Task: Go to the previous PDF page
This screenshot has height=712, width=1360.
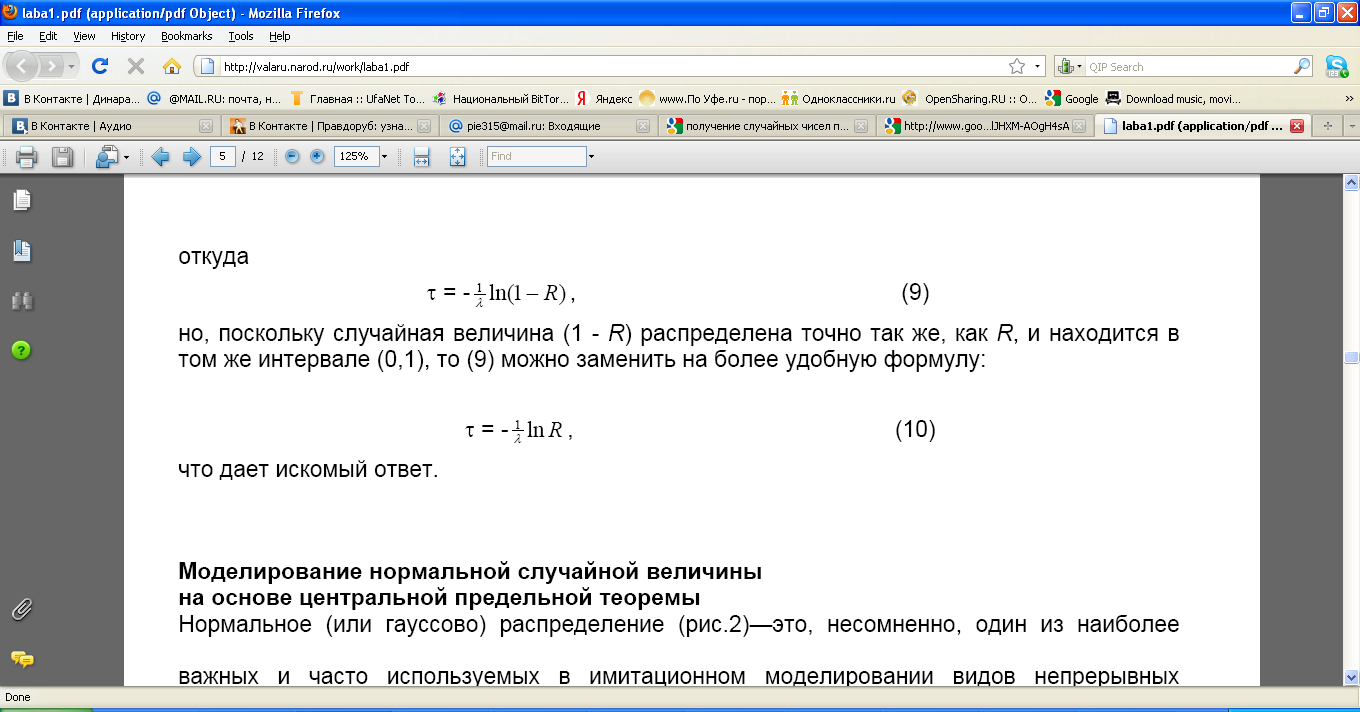Action: click(160, 157)
